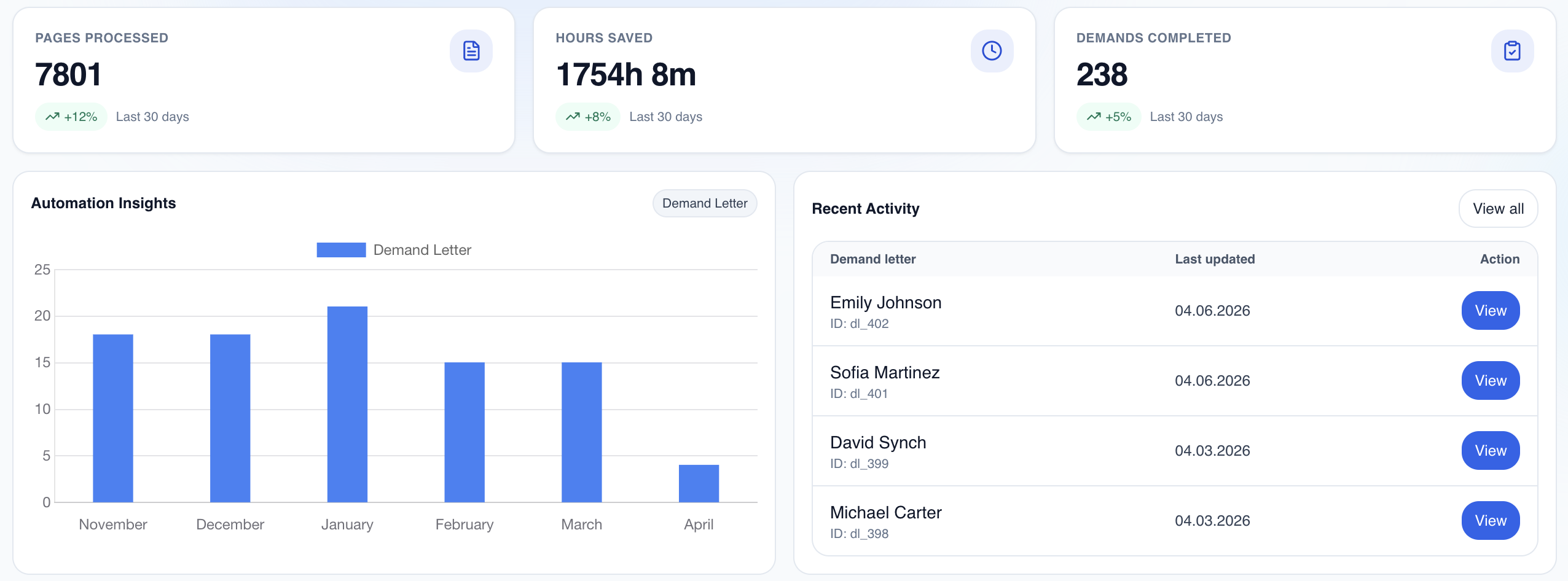Click the +5% trend arrow badge
Viewport: 1568px width, 581px height.
1108,117
